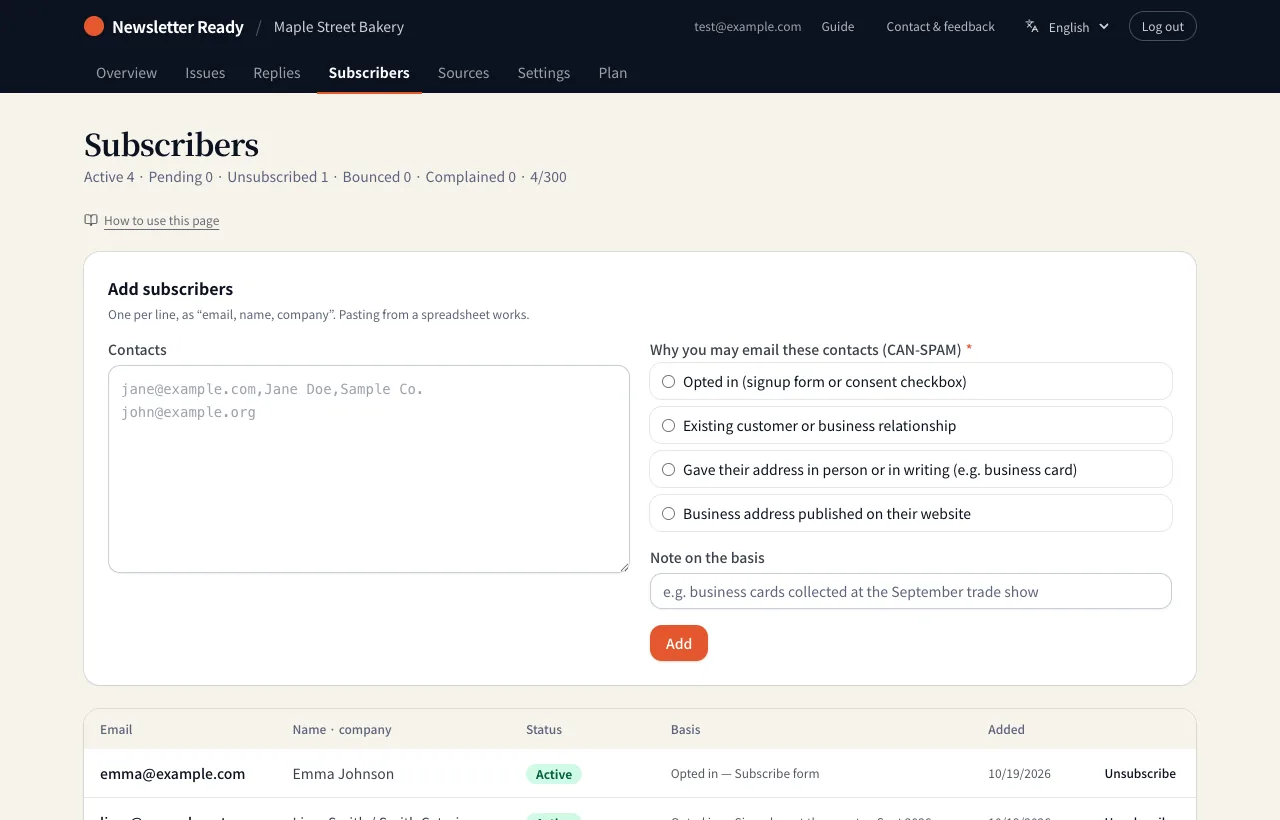Go to the Plan tab
This screenshot has height=820, width=1280.
tap(613, 73)
